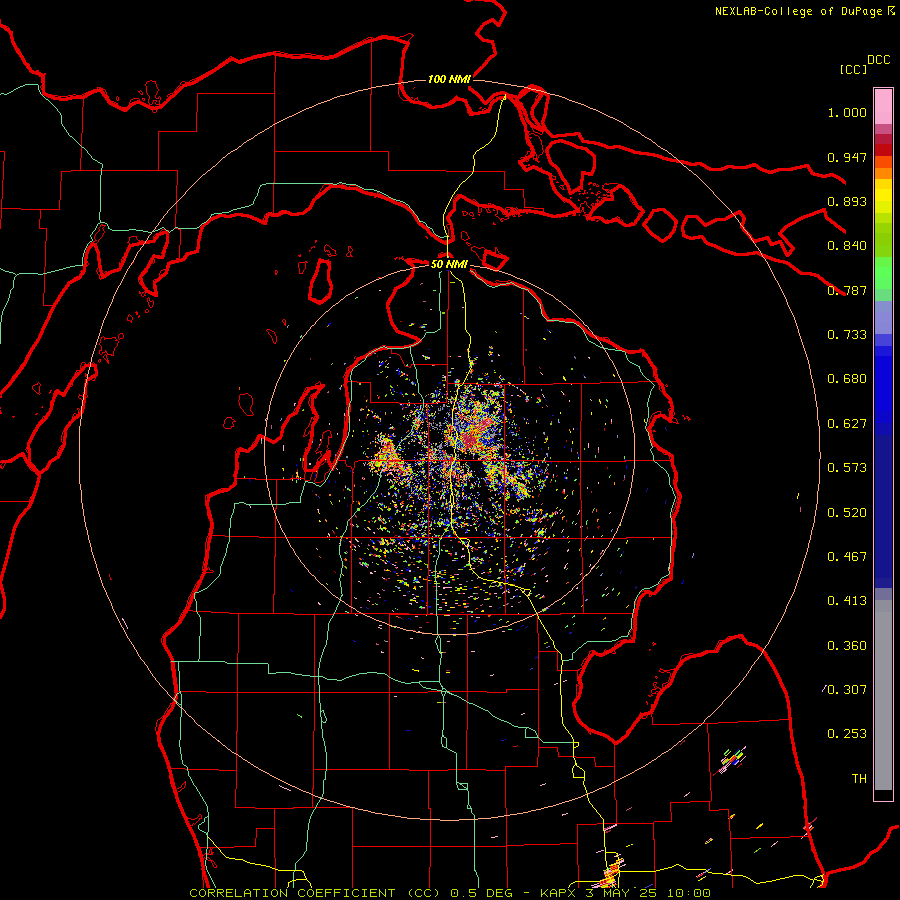Select the 0.307 color scale value
Viewport: 900px width, 900px height.
point(847,690)
